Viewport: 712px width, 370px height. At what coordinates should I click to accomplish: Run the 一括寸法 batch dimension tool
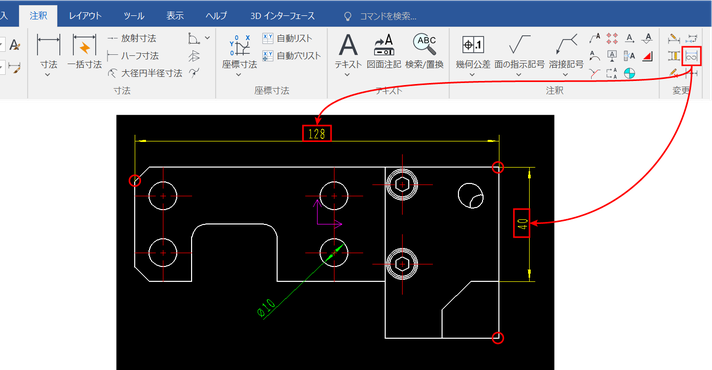click(84, 51)
